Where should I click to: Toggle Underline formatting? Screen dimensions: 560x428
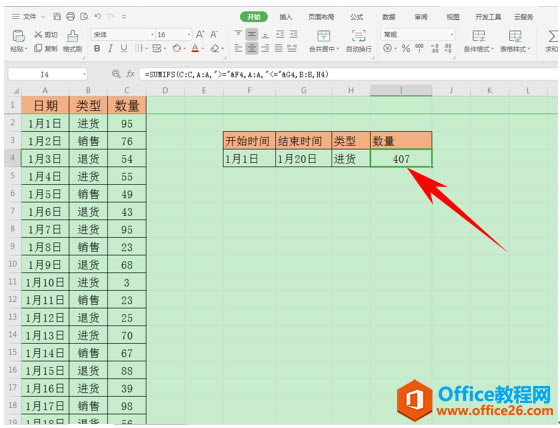[x=124, y=48]
